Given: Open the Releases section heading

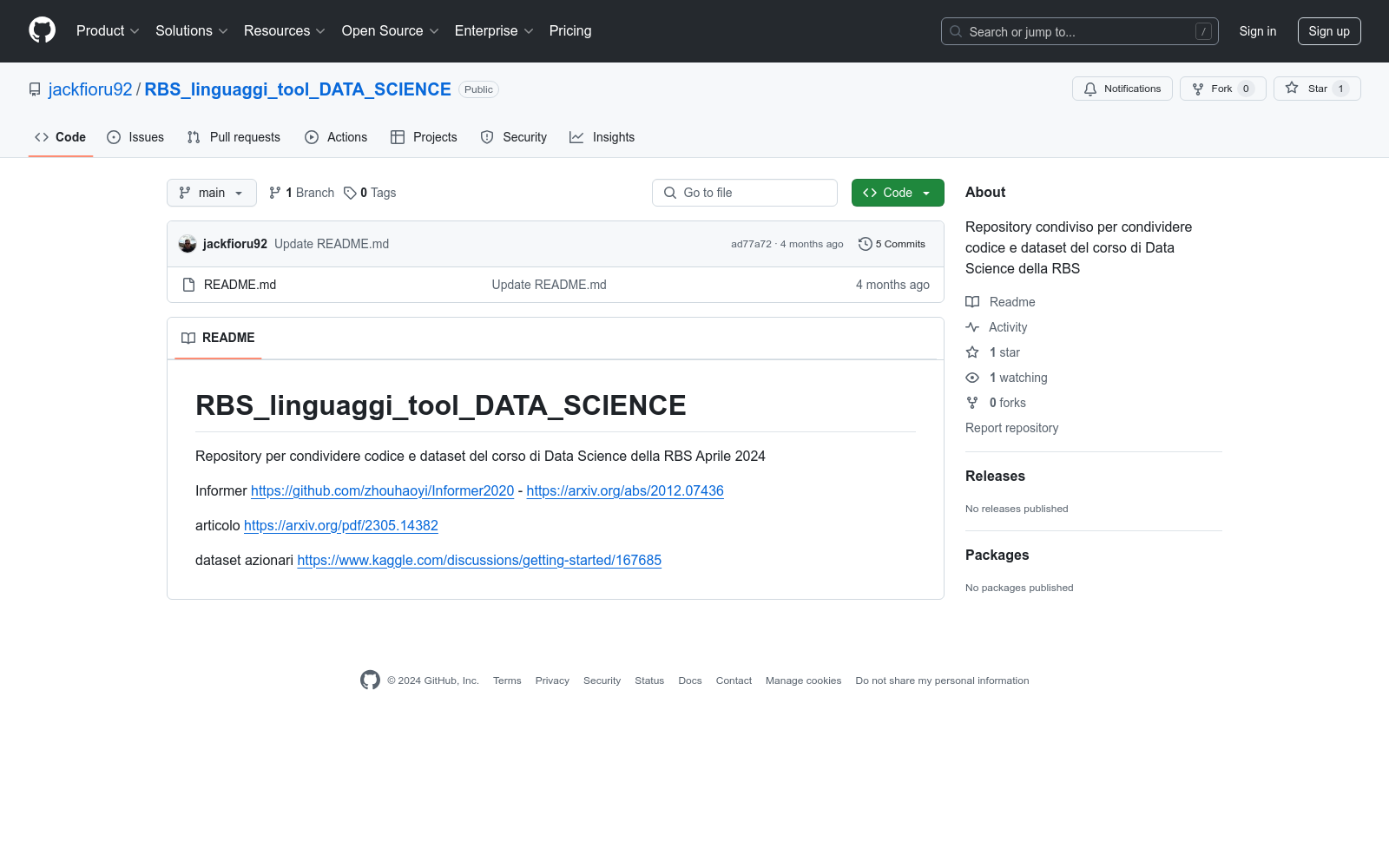Looking at the screenshot, I should tap(995, 476).
